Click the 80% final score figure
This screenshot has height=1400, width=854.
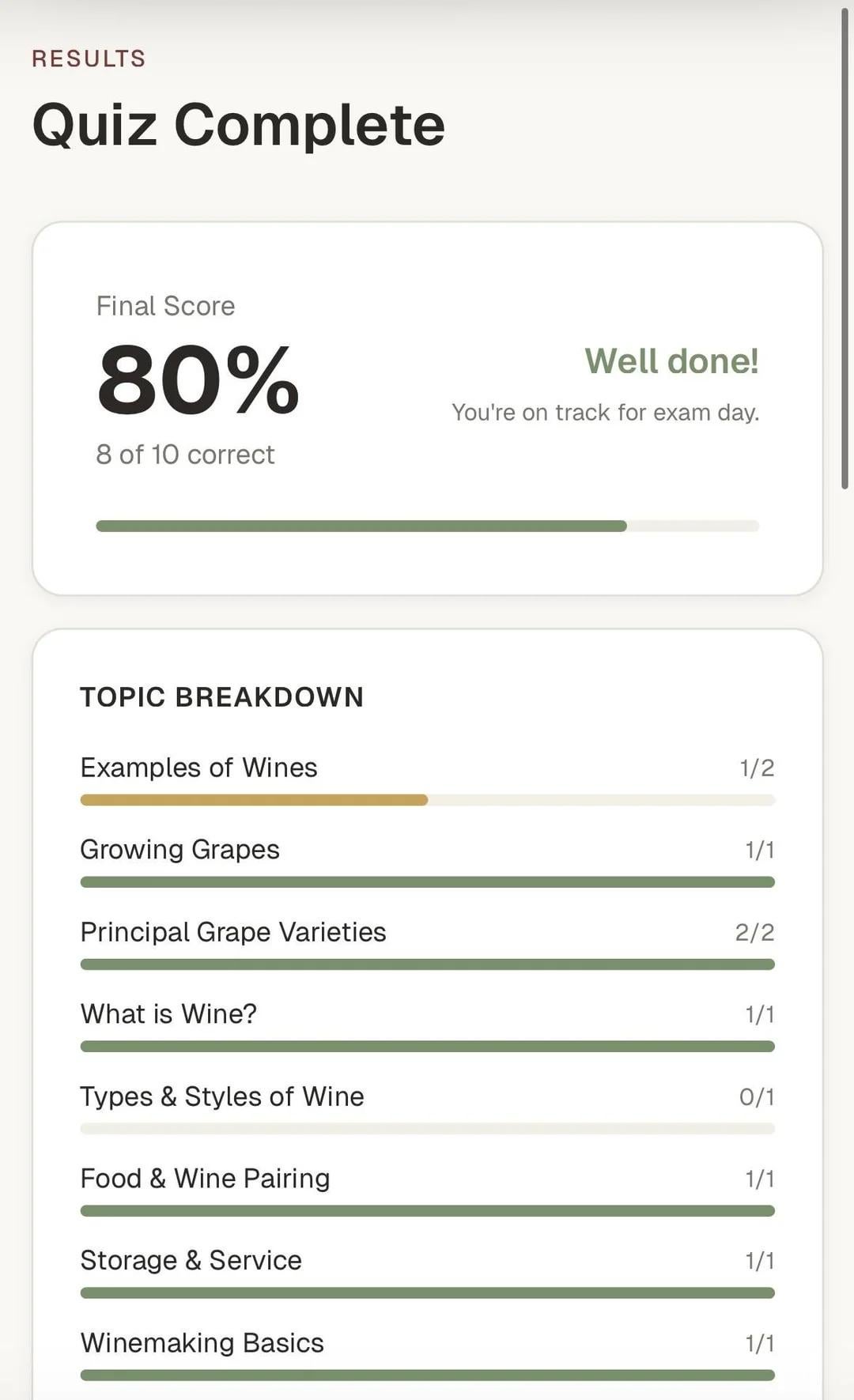click(198, 381)
